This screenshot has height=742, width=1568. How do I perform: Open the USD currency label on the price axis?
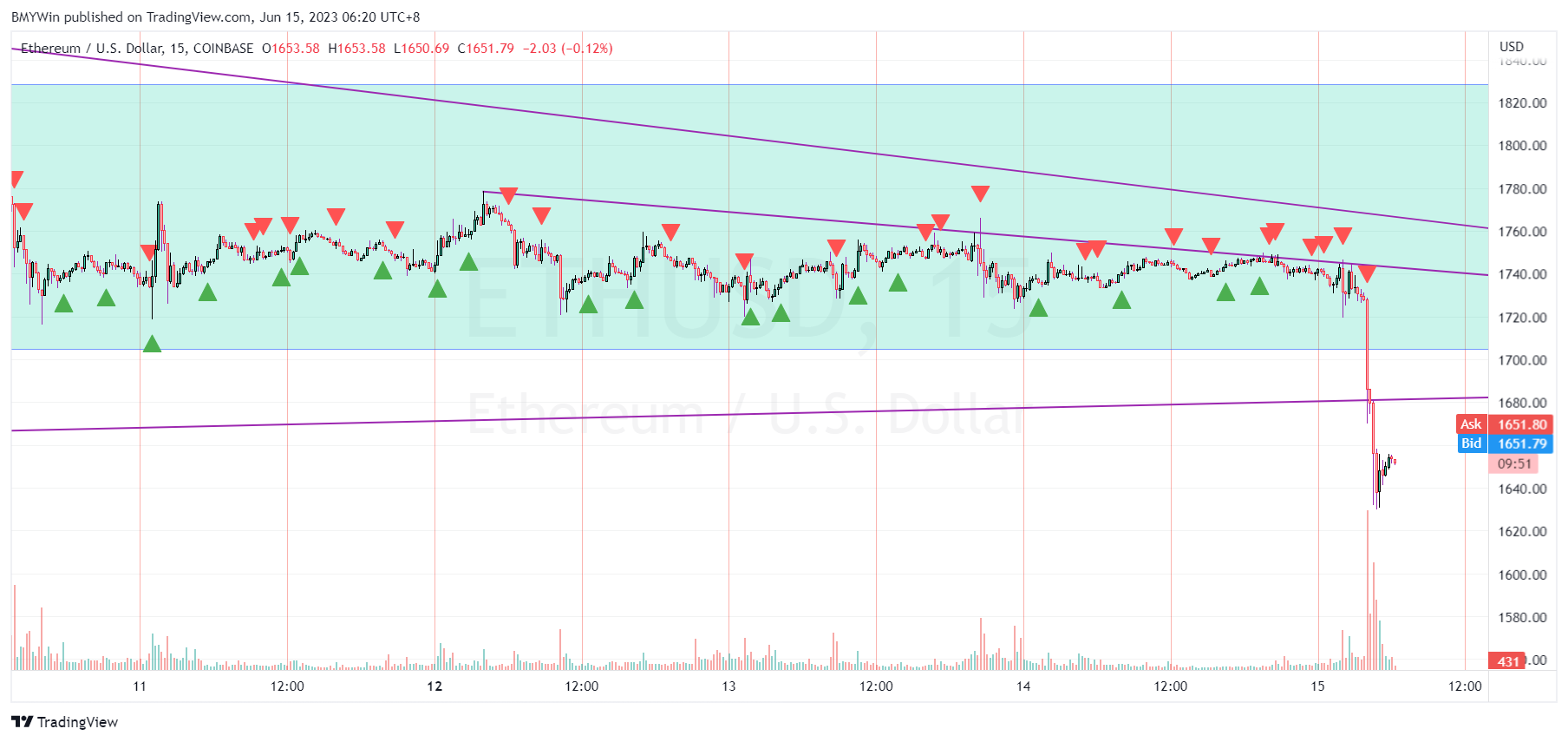pyautogui.click(x=1512, y=47)
